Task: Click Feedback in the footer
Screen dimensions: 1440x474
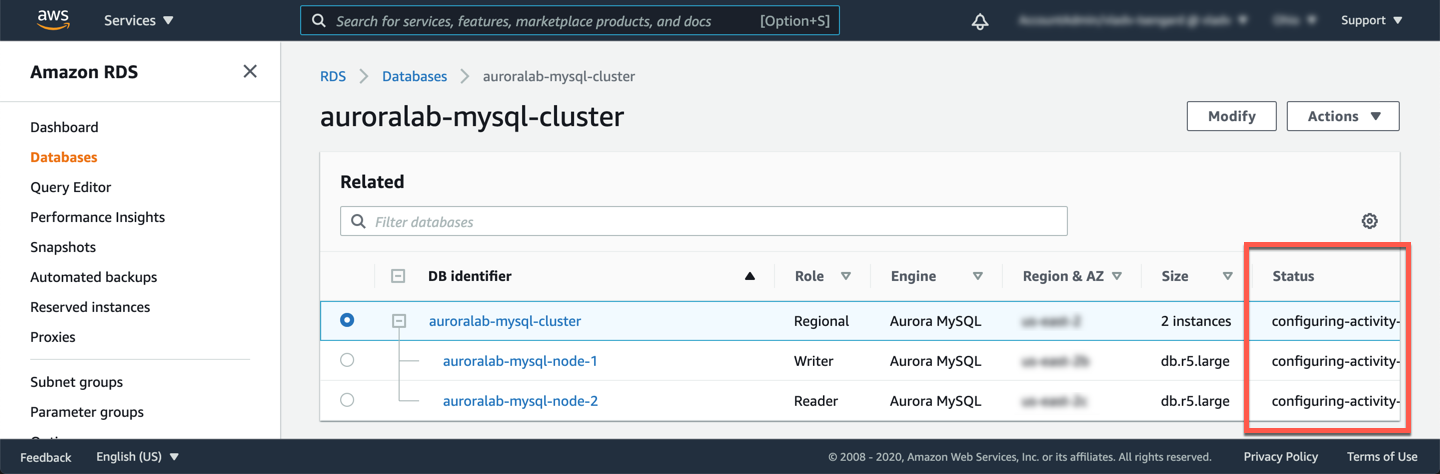Action: pos(46,457)
